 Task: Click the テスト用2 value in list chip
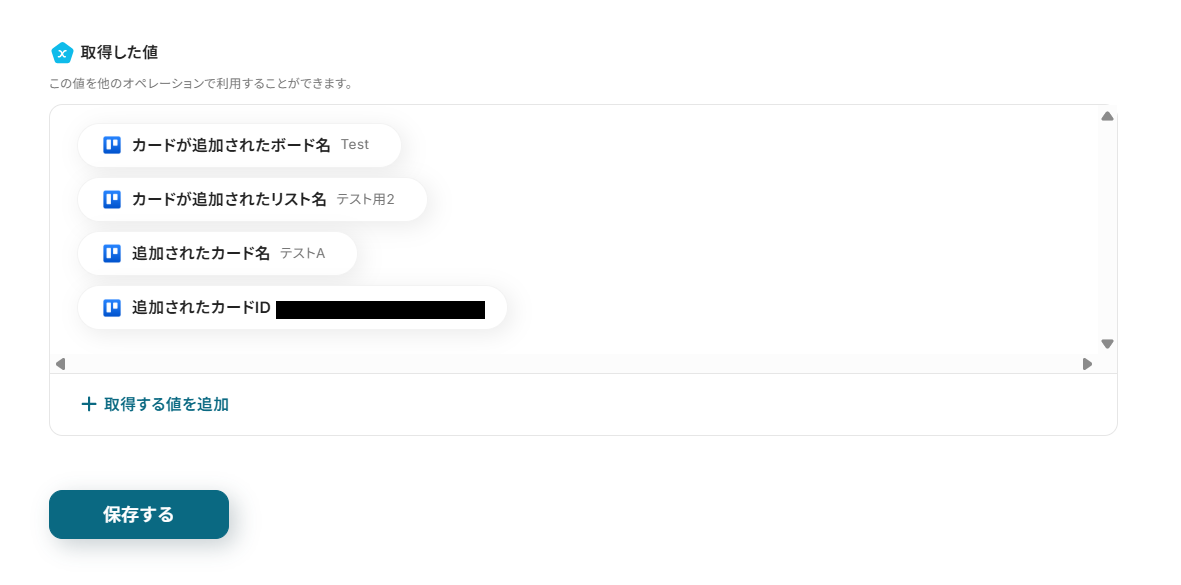(365, 199)
